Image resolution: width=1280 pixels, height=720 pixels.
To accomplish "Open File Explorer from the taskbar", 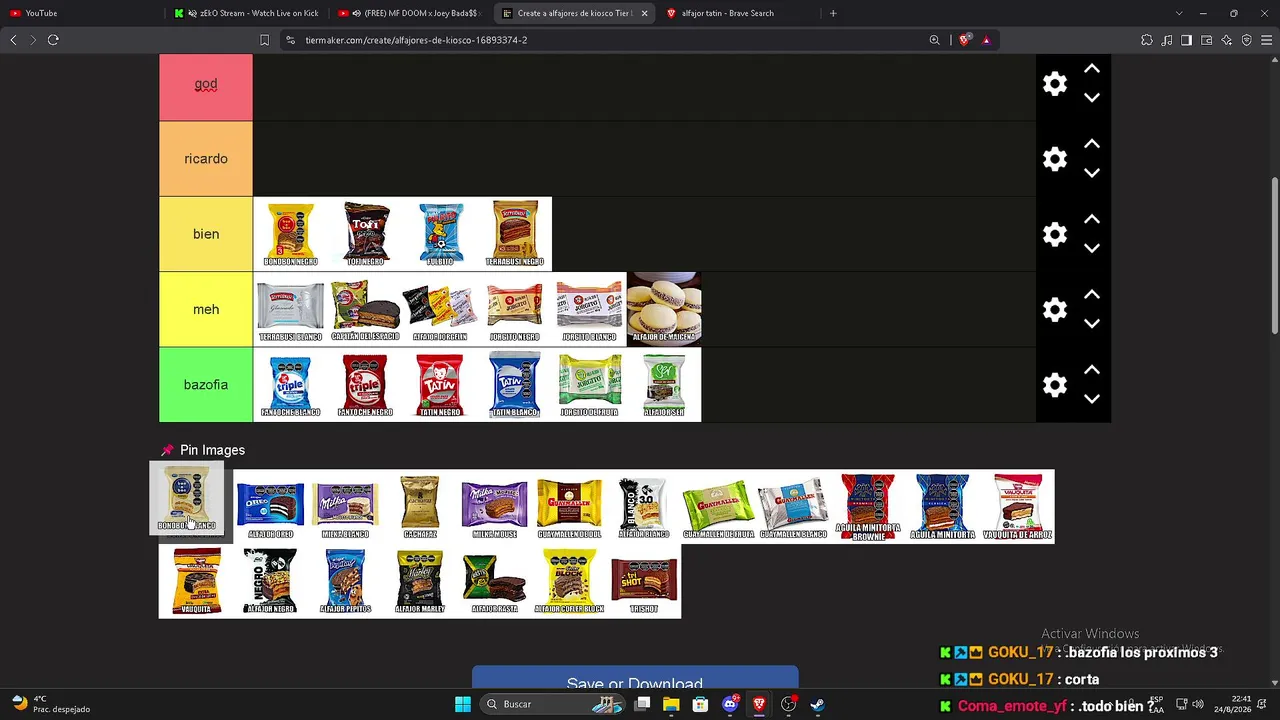I will tap(671, 704).
